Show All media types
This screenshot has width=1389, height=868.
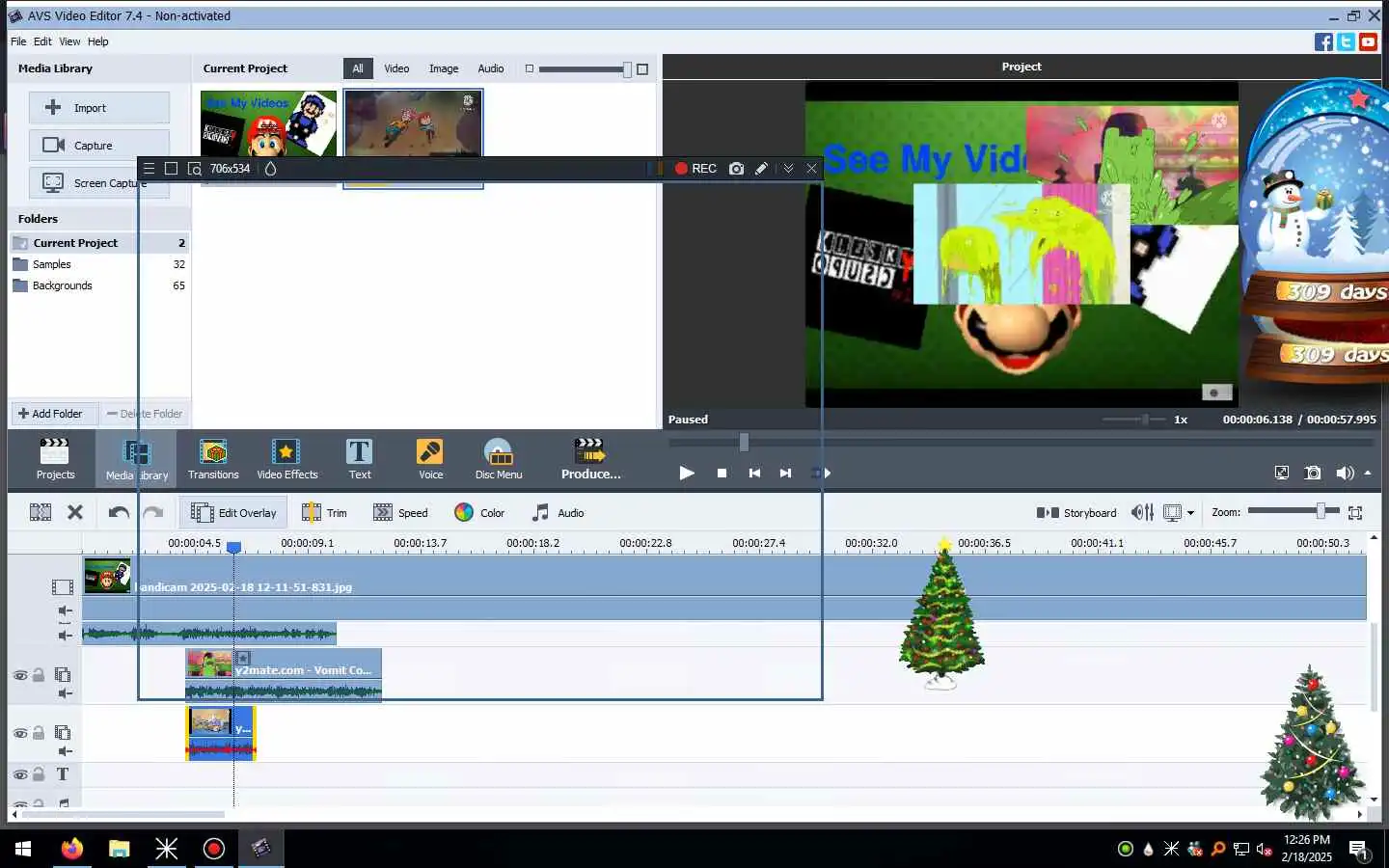coord(358,68)
